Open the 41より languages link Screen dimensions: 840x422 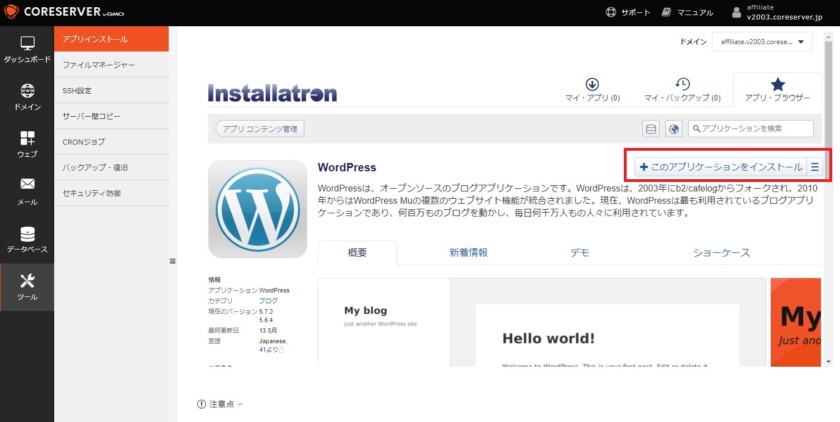269,350
